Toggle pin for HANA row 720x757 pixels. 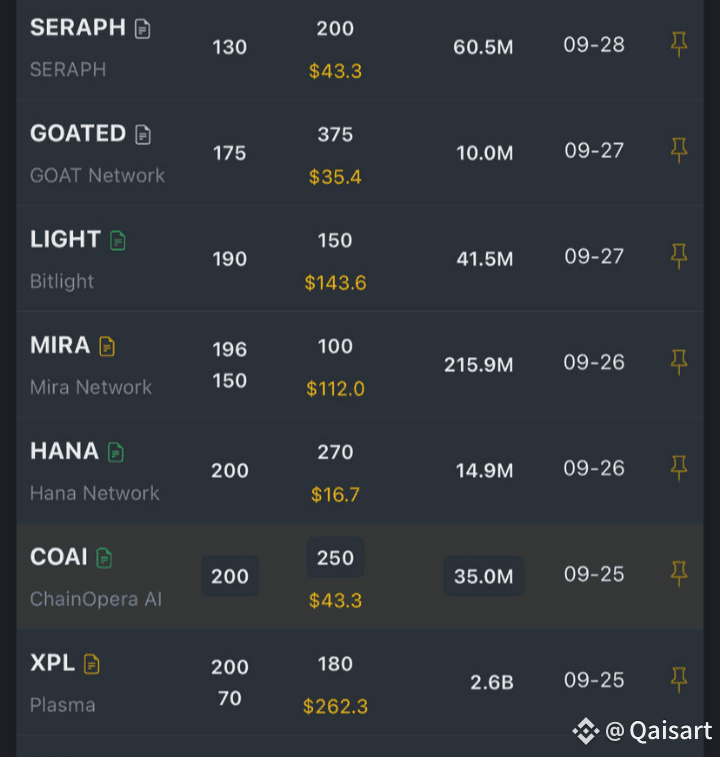point(679,468)
